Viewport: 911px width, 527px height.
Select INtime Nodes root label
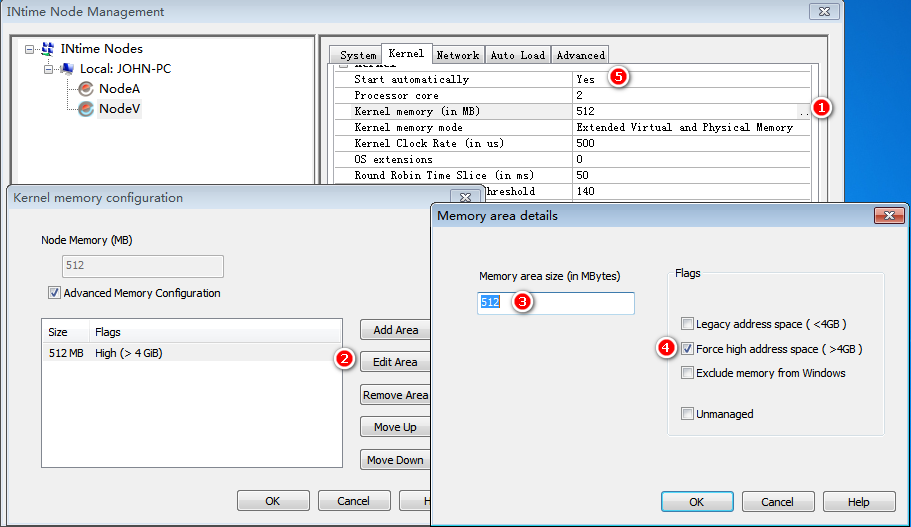click(102, 49)
